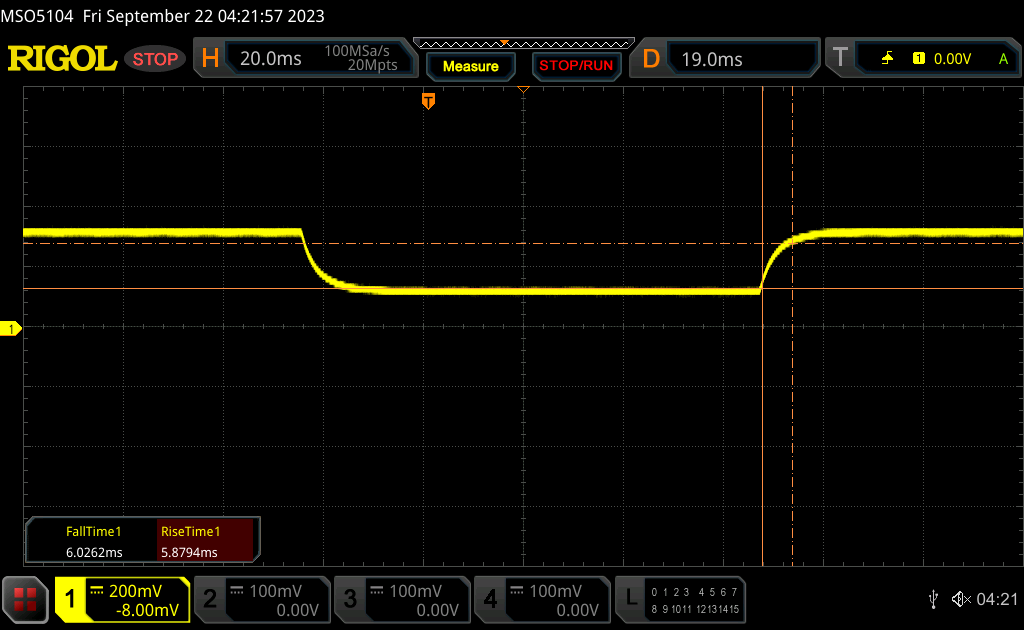Select the RiseTime1 measurement result
Image resolution: width=1024 pixels, height=630 pixels.
190,542
